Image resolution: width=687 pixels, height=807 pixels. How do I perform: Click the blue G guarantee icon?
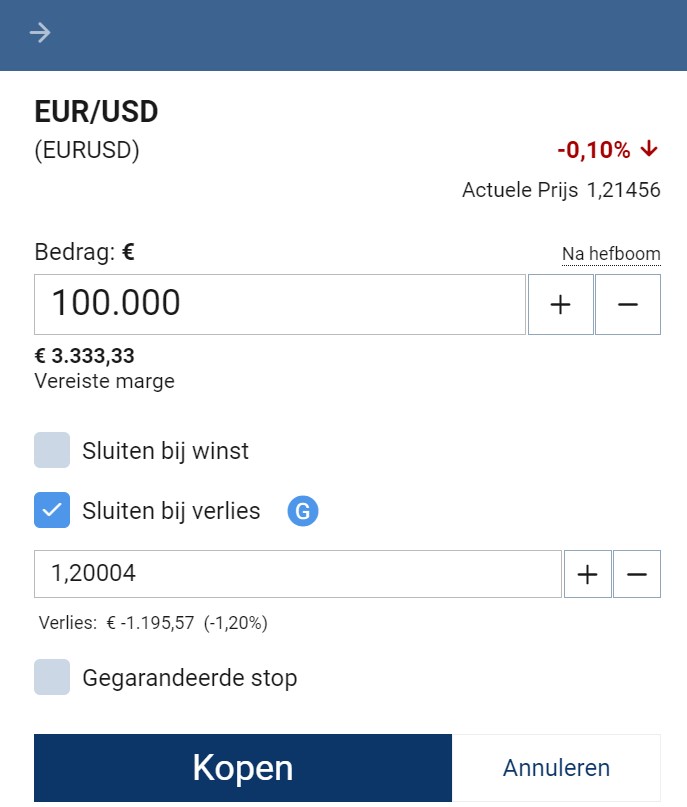tap(302, 510)
